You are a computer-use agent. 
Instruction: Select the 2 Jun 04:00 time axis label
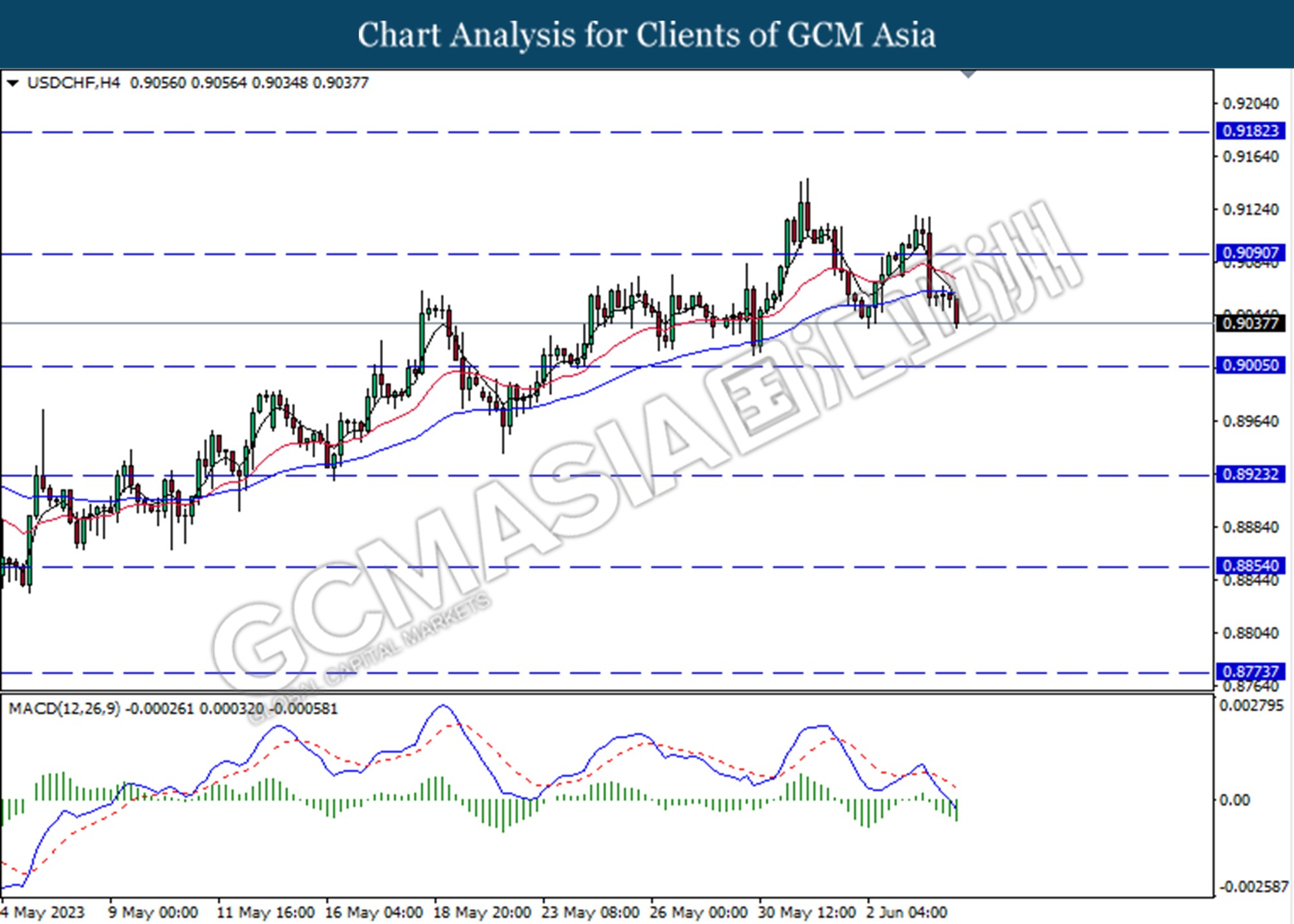pyautogui.click(x=906, y=912)
